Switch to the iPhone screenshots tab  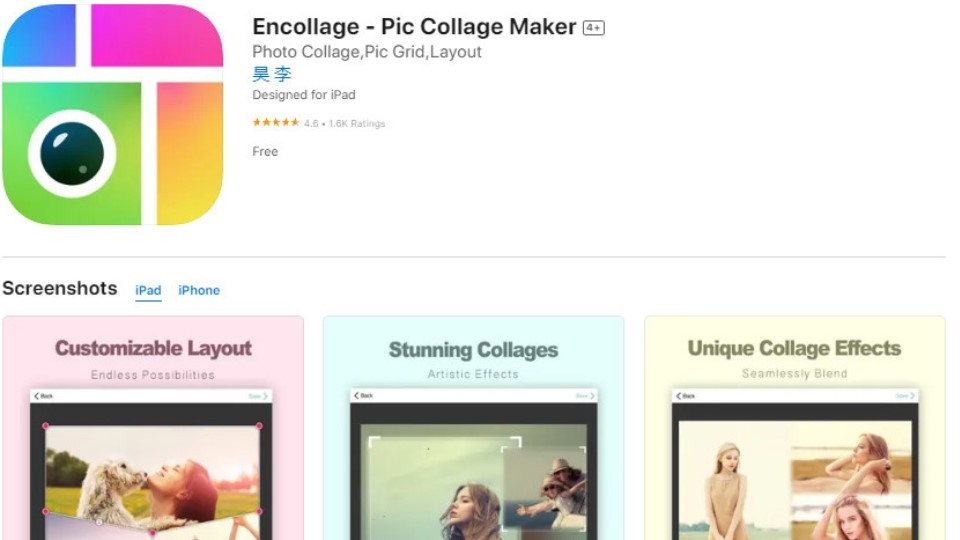[x=199, y=290]
